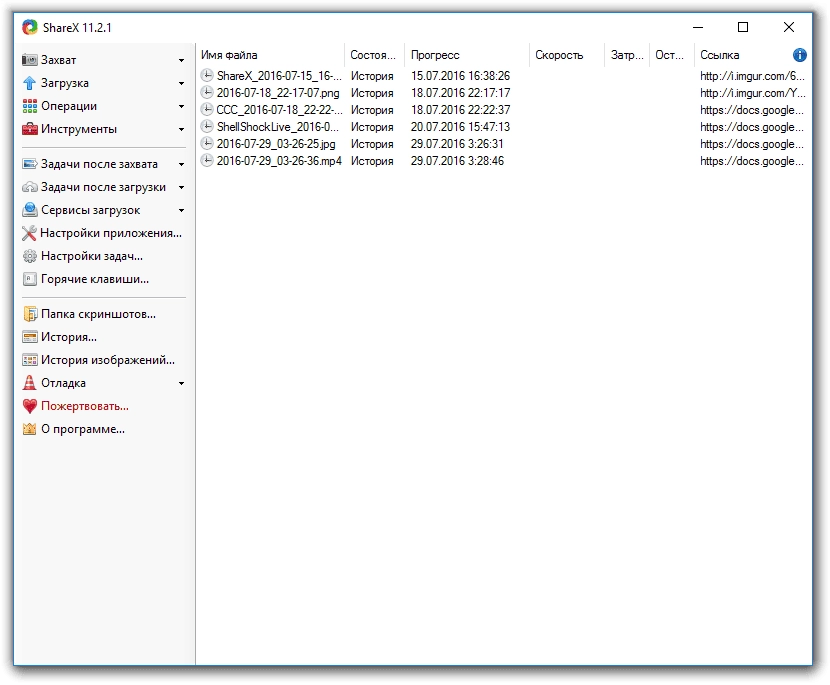Click the История изображений thumbnail icon
830x685 pixels.
tap(30, 360)
